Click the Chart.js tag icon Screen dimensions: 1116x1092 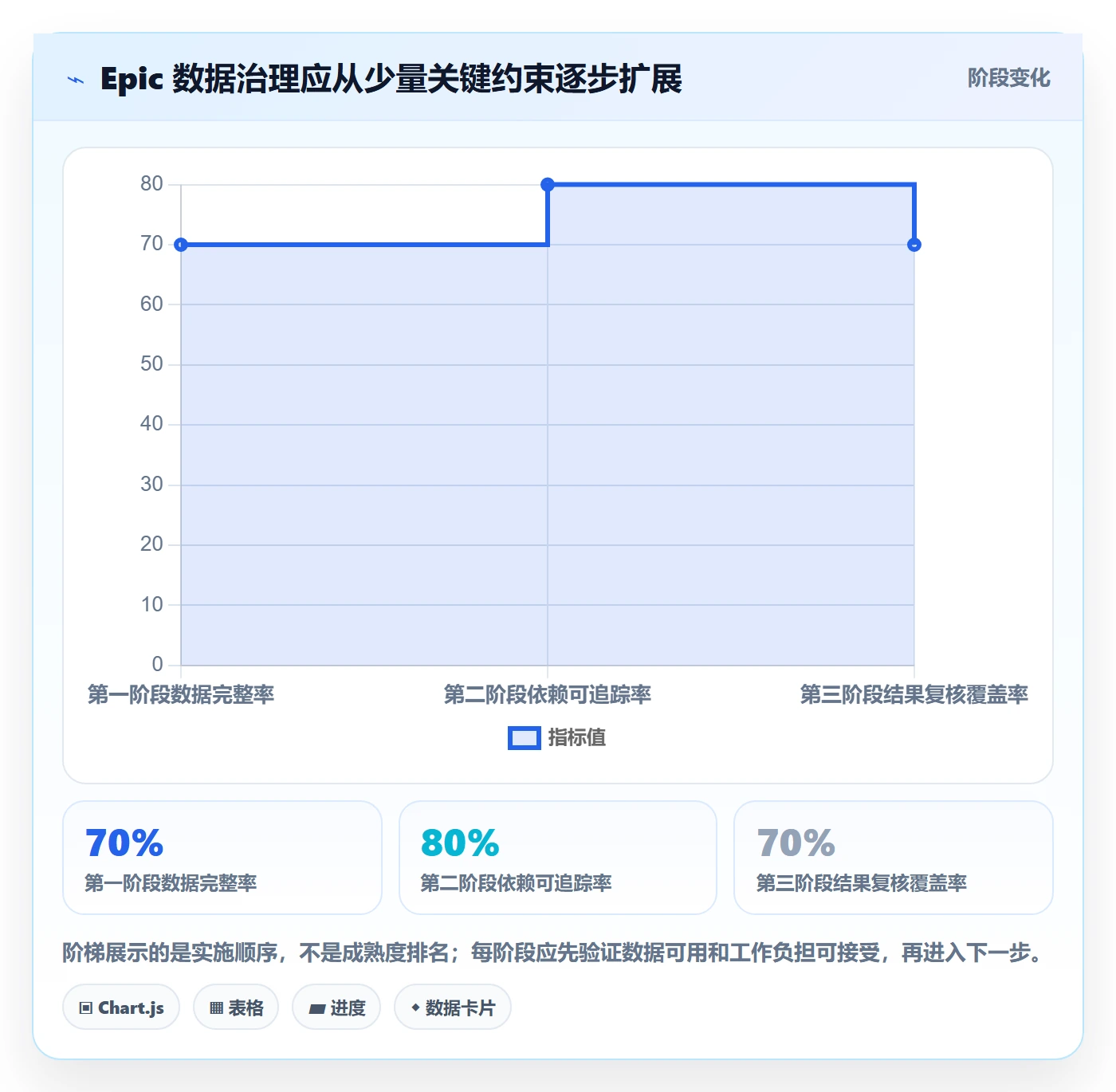click(86, 1008)
